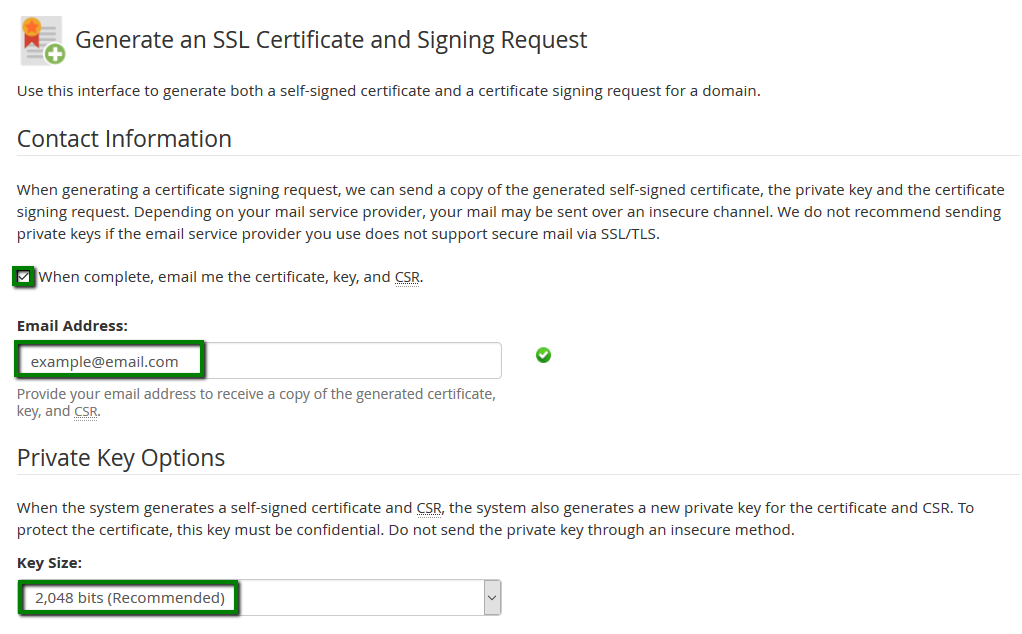Click the 'When complete, email me' label text
1022x634 pixels.
231,277
